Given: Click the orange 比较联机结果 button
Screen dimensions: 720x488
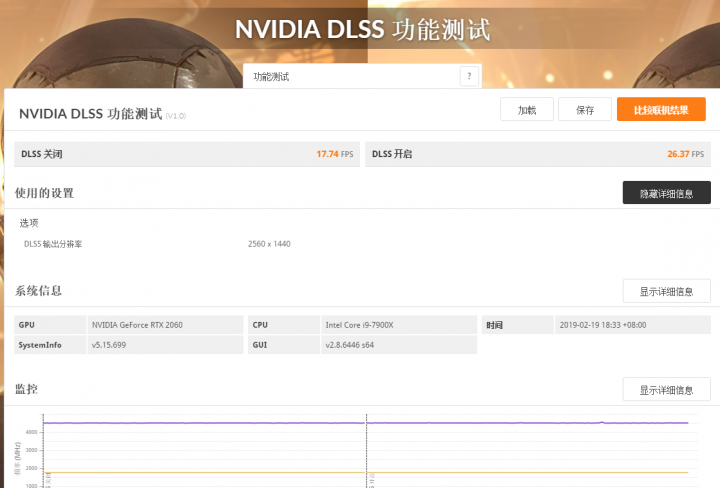Looking at the screenshot, I should 661,110.
